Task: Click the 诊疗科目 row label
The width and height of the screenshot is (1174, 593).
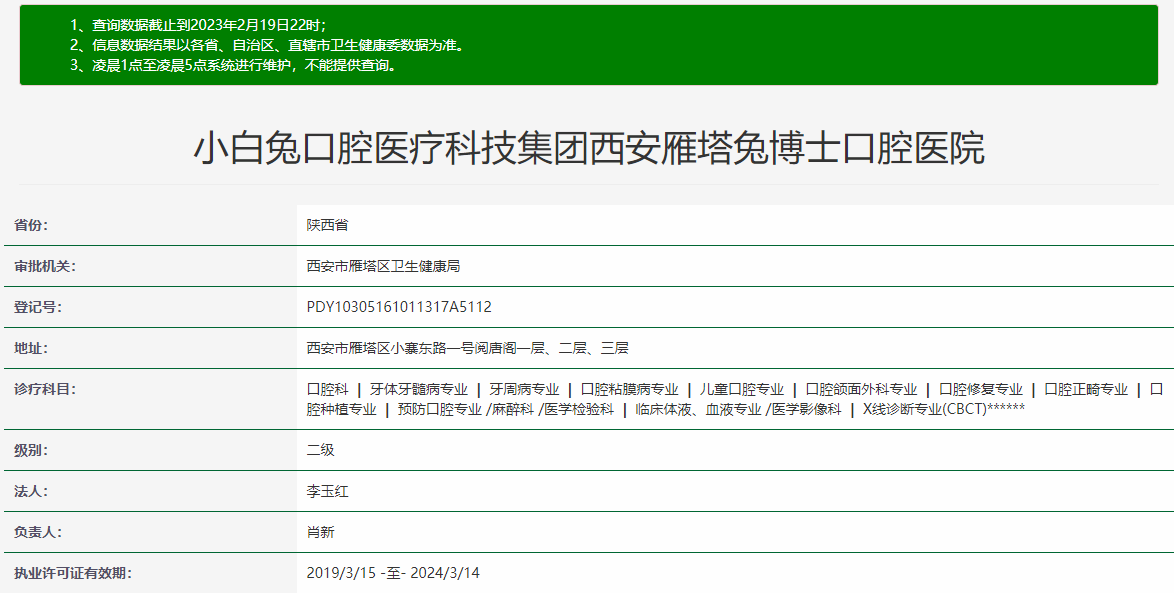Action: tap(44, 389)
